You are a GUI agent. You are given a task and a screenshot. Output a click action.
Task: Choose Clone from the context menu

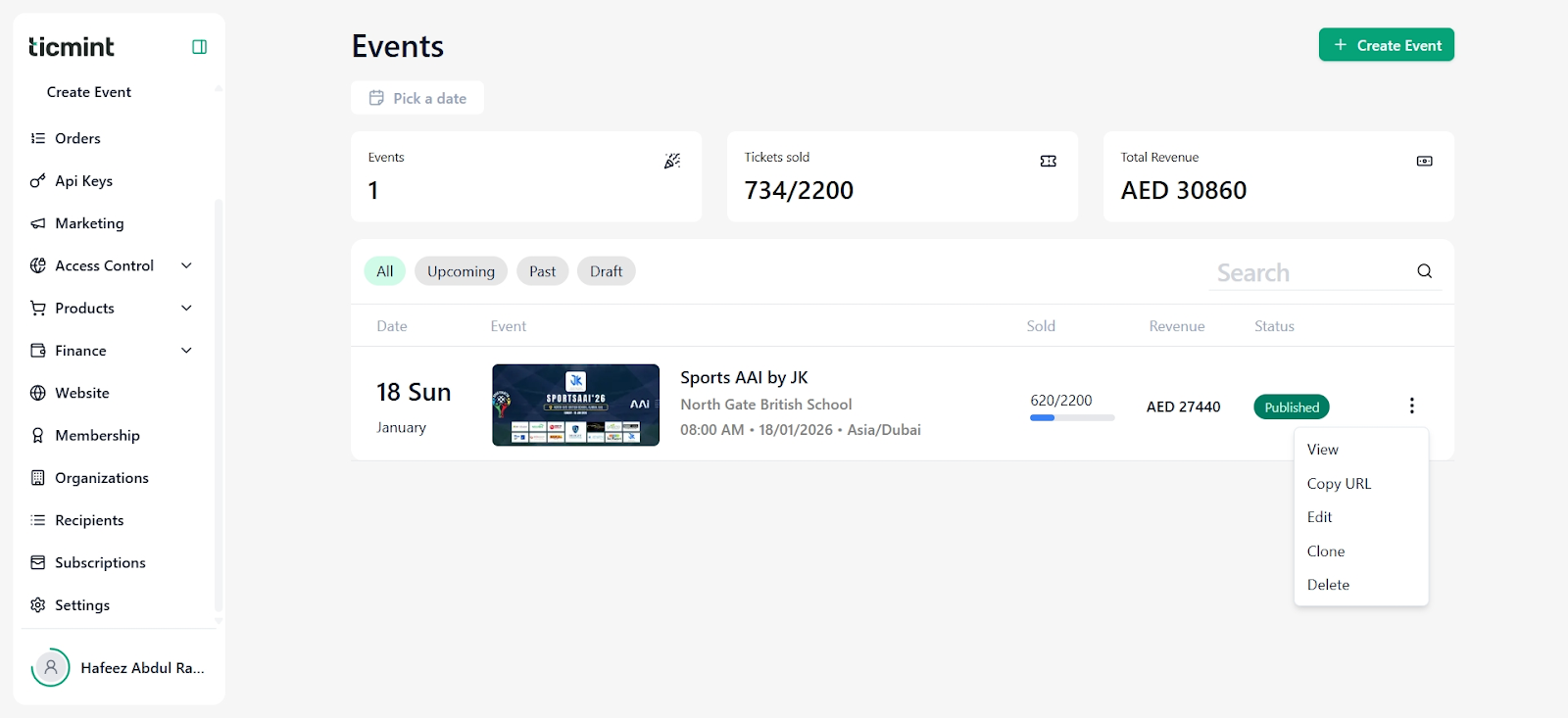[x=1361, y=551]
